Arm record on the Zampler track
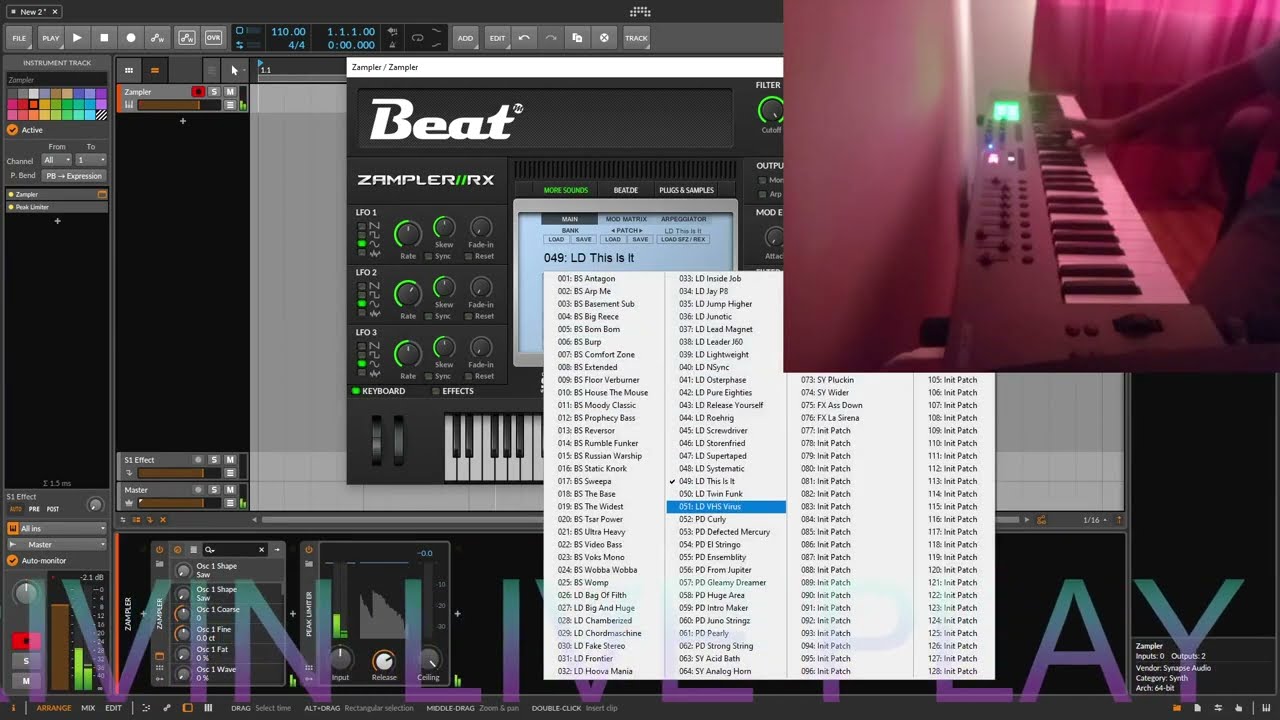Viewport: 1280px width, 720px height. tap(198, 92)
